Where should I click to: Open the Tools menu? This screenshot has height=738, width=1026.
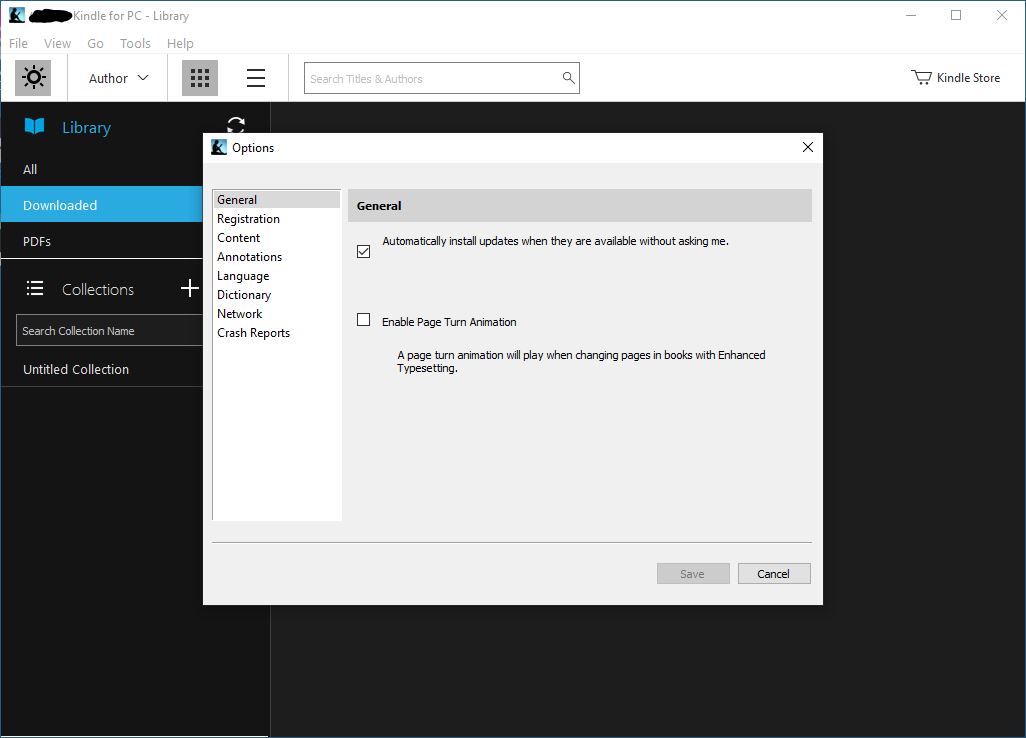[135, 43]
